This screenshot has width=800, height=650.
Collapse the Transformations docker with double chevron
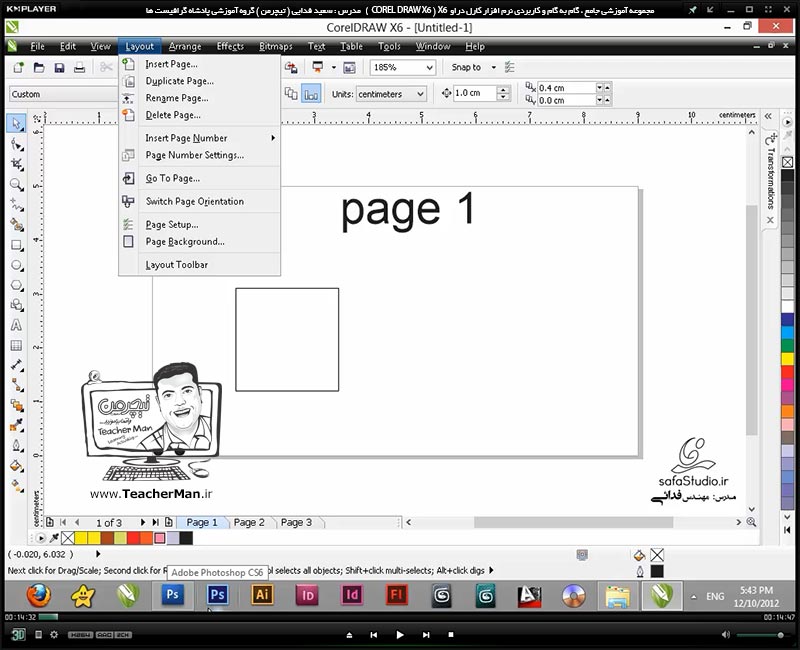[x=768, y=116]
